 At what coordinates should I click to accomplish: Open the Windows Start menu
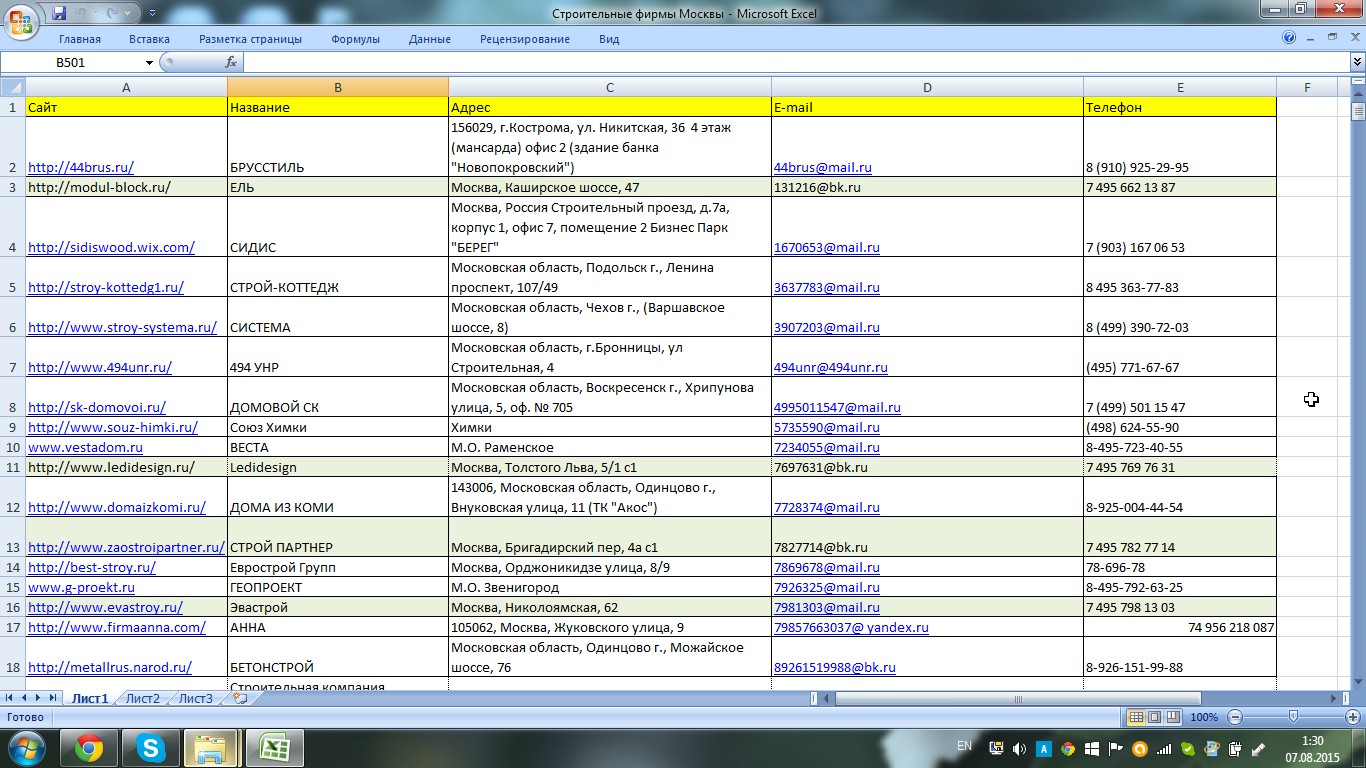(x=26, y=748)
